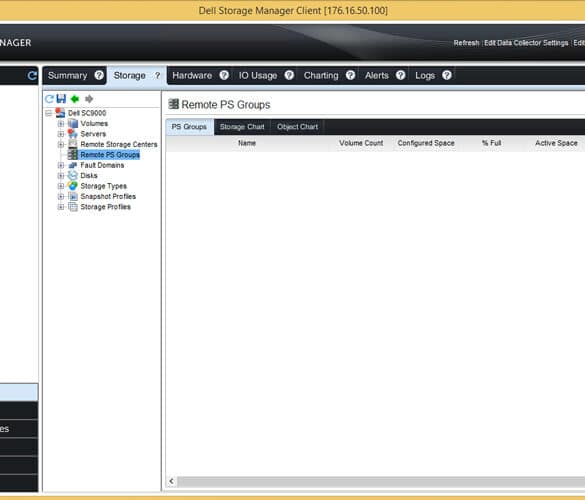585x500 pixels.
Task: Open help icon next to IO Usage tab
Action: click(289, 75)
